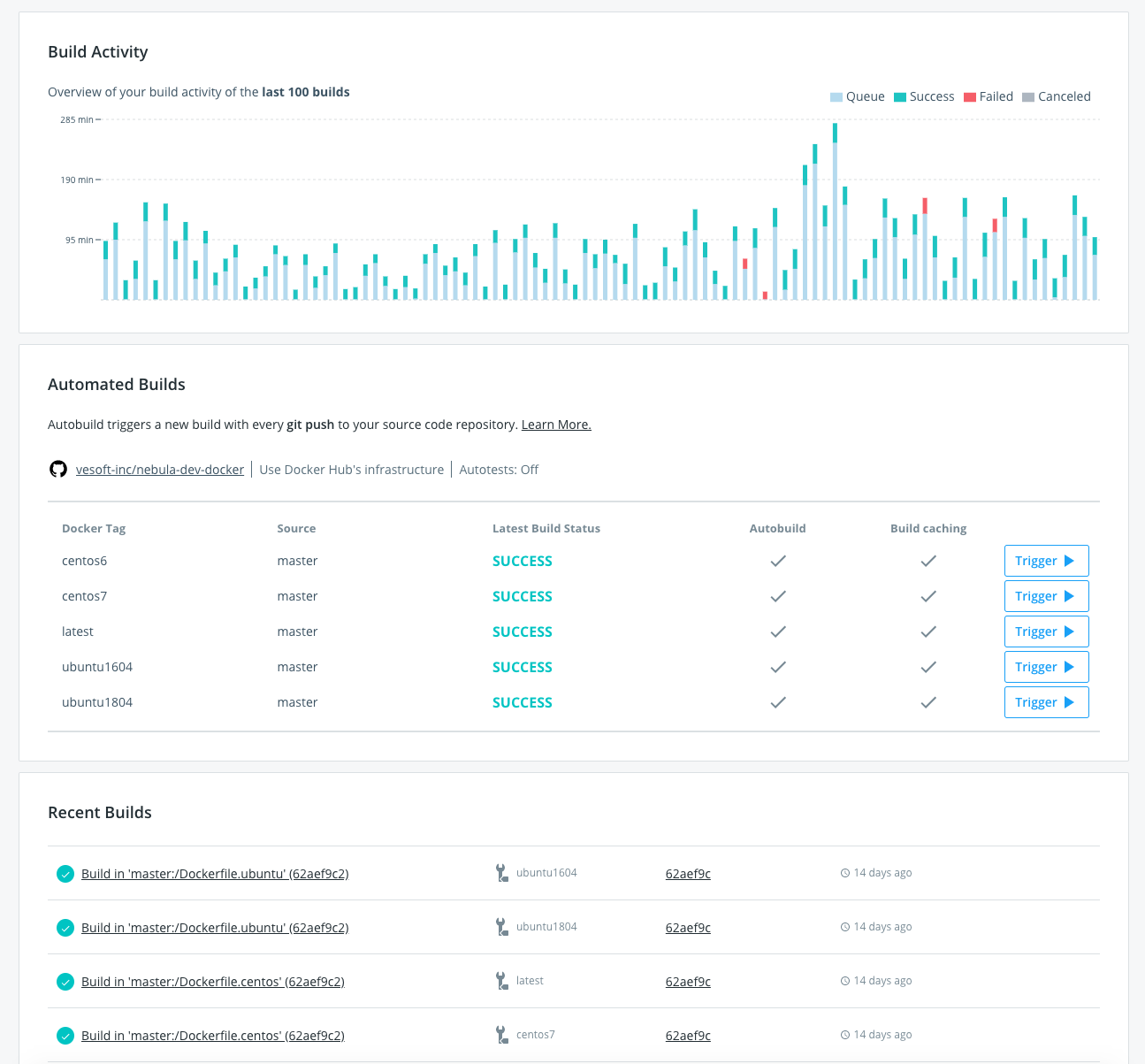The width and height of the screenshot is (1145, 1064).
Task: Trigger a build for ubuntu1604 tag
Action: (1046, 667)
